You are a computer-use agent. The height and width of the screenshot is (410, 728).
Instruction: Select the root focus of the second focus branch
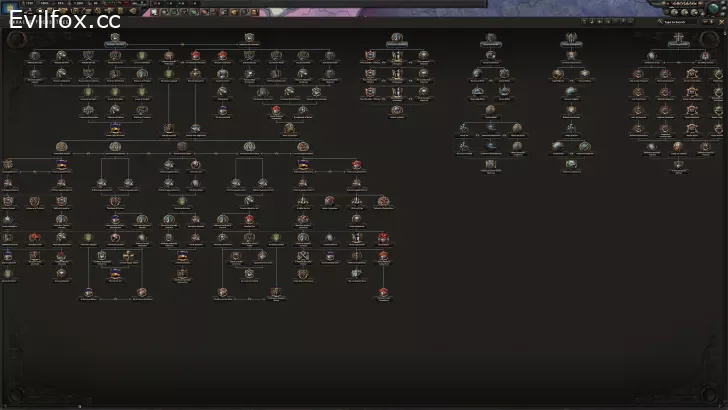tap(249, 39)
